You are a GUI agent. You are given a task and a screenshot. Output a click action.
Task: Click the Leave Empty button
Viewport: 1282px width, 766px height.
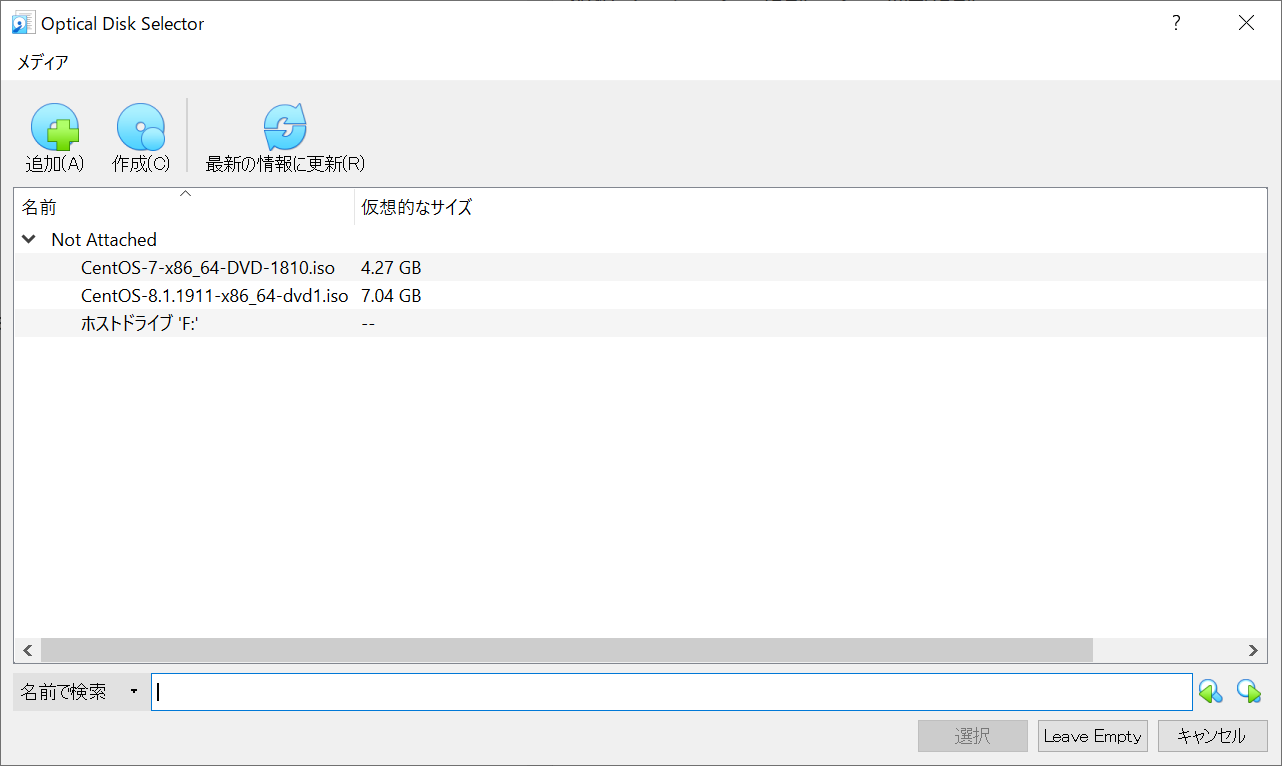[x=1093, y=736]
